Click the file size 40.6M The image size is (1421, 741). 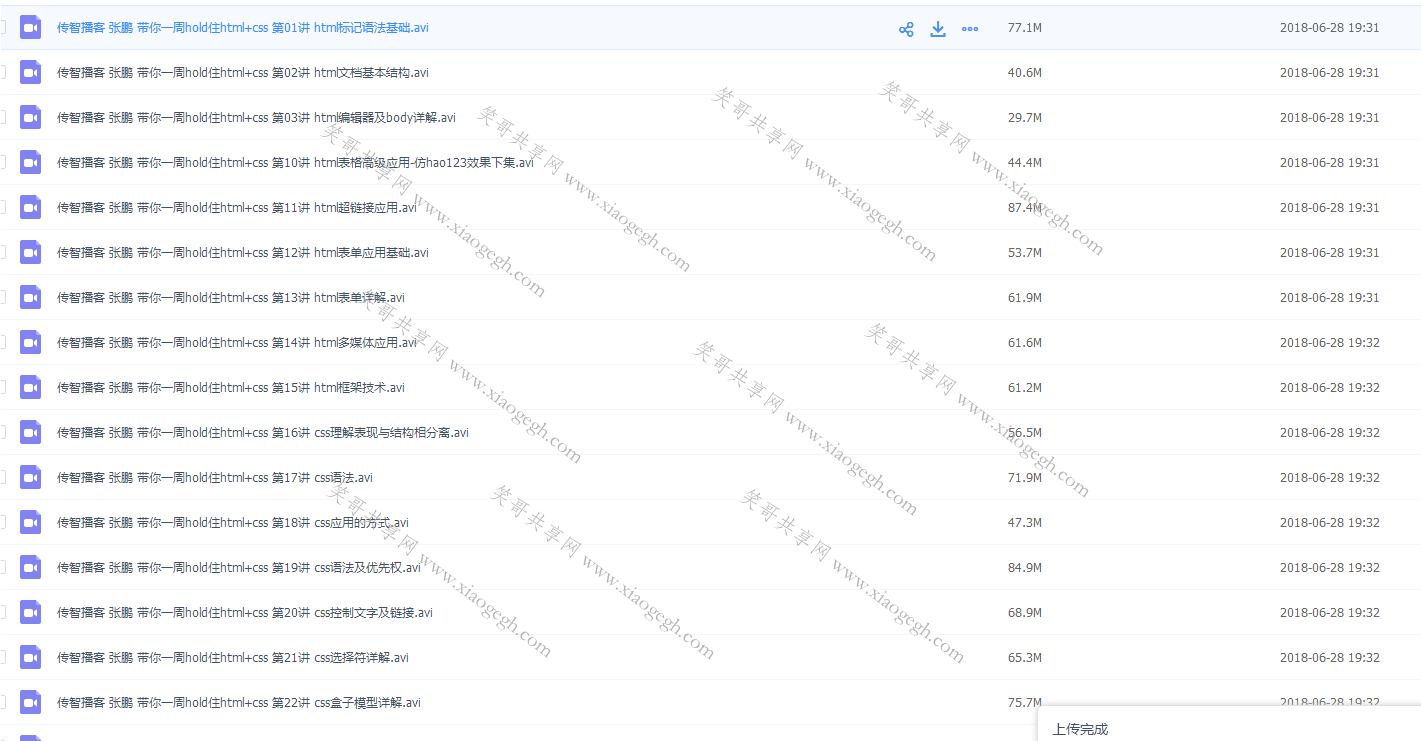1025,73
